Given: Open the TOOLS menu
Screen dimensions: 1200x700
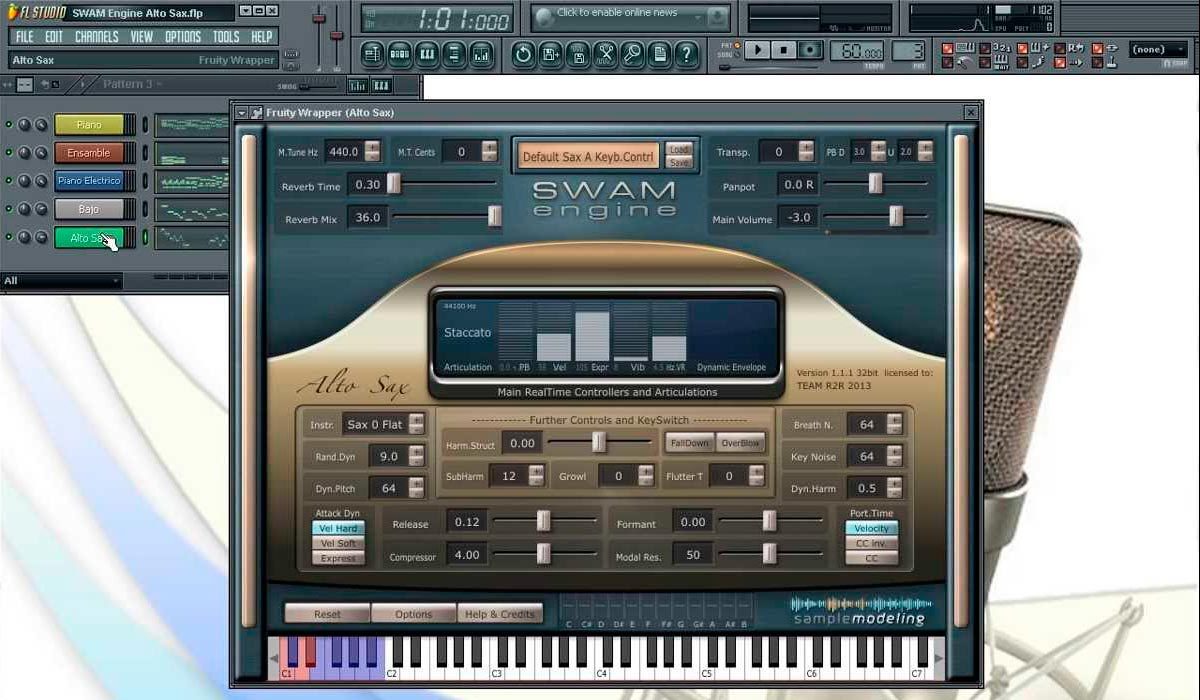Looking at the screenshot, I should tap(226, 37).
